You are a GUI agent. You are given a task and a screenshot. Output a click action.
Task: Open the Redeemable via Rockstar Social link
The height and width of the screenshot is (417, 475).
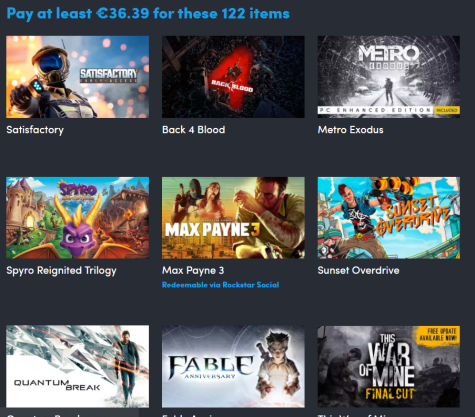click(220, 285)
